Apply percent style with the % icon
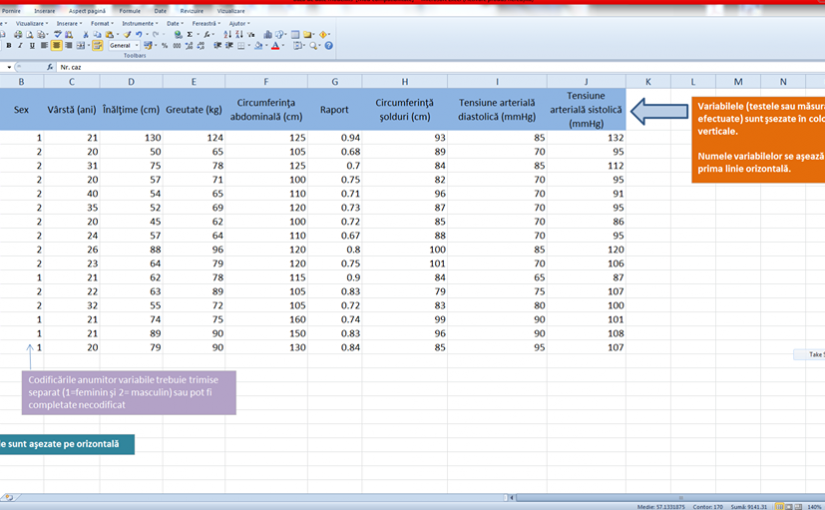The image size is (825, 510). [x=164, y=45]
